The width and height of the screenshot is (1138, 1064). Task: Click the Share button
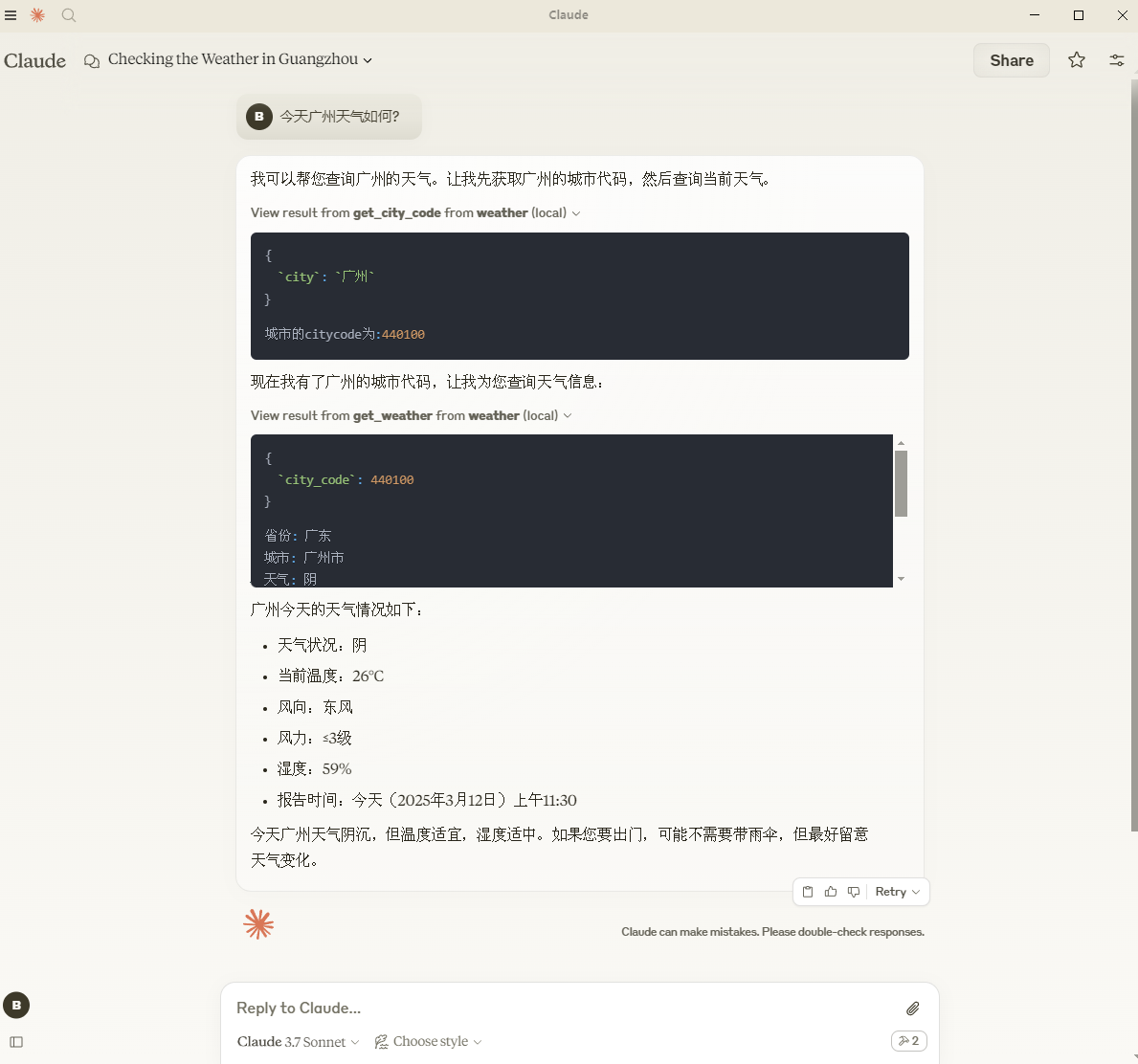point(1011,59)
